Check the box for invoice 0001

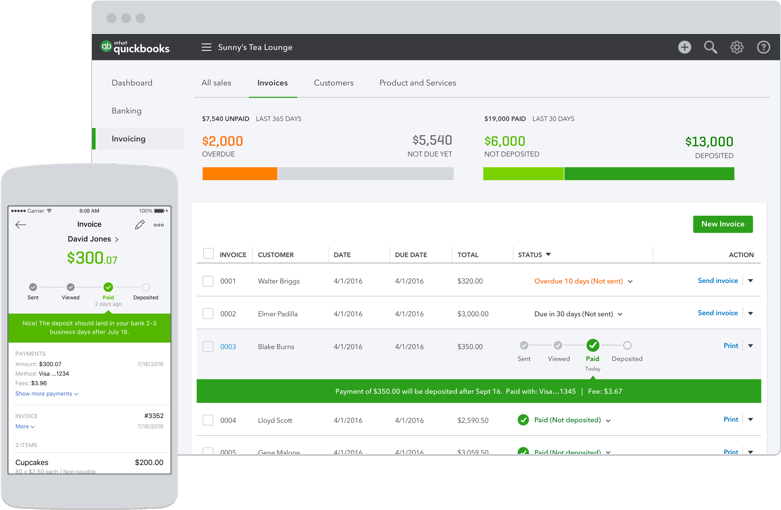pyautogui.click(x=208, y=281)
